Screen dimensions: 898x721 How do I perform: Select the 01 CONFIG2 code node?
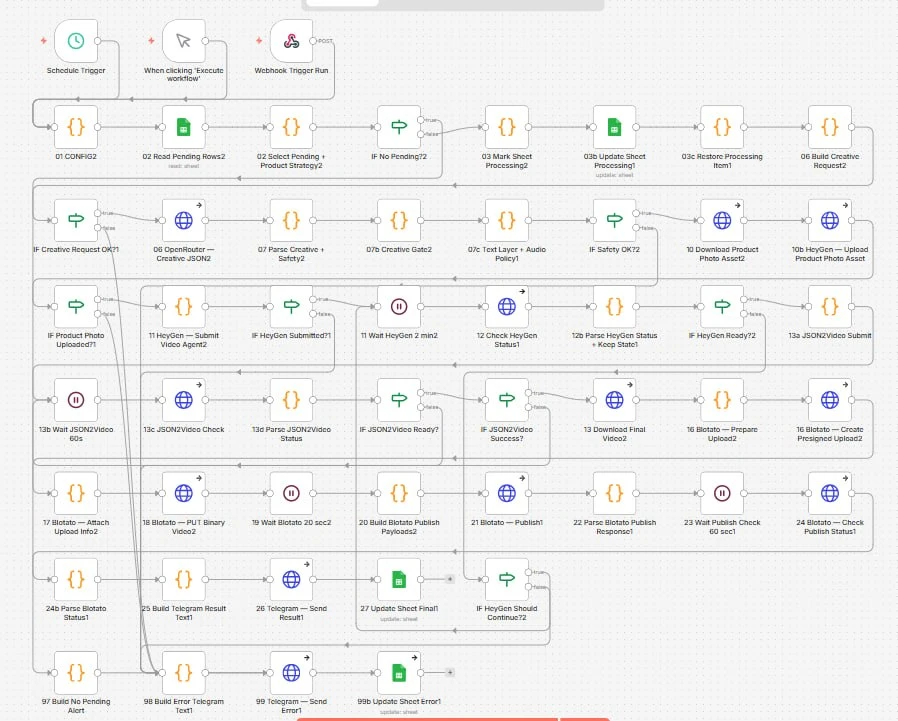click(76, 127)
